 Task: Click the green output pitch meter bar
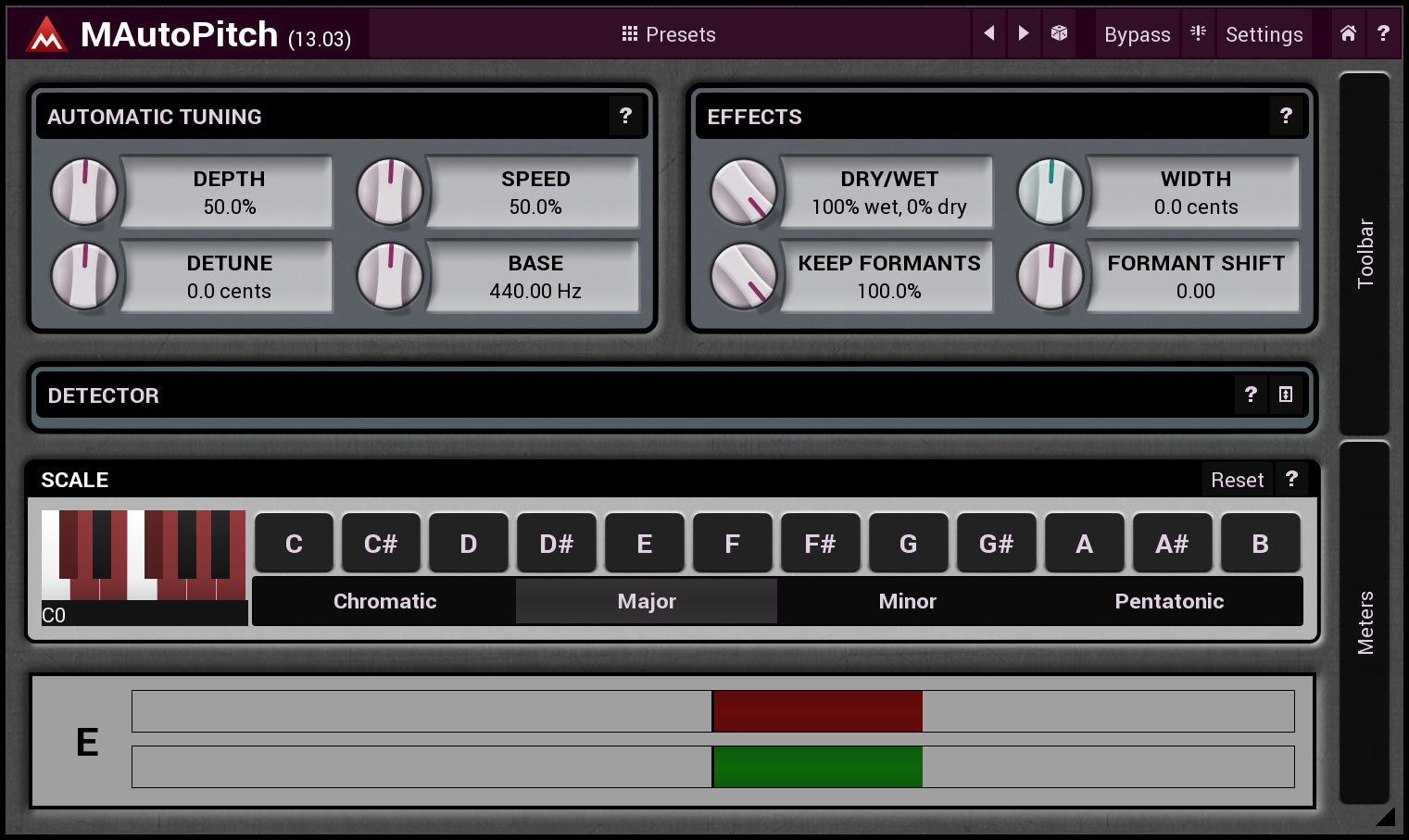[818, 767]
